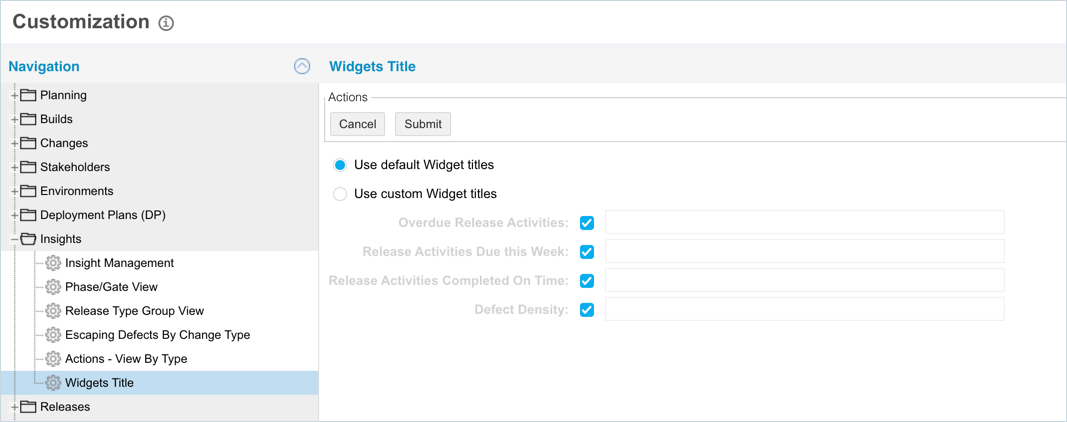
Task: Collapse the Navigation panel with chevron icon
Action: click(302, 66)
